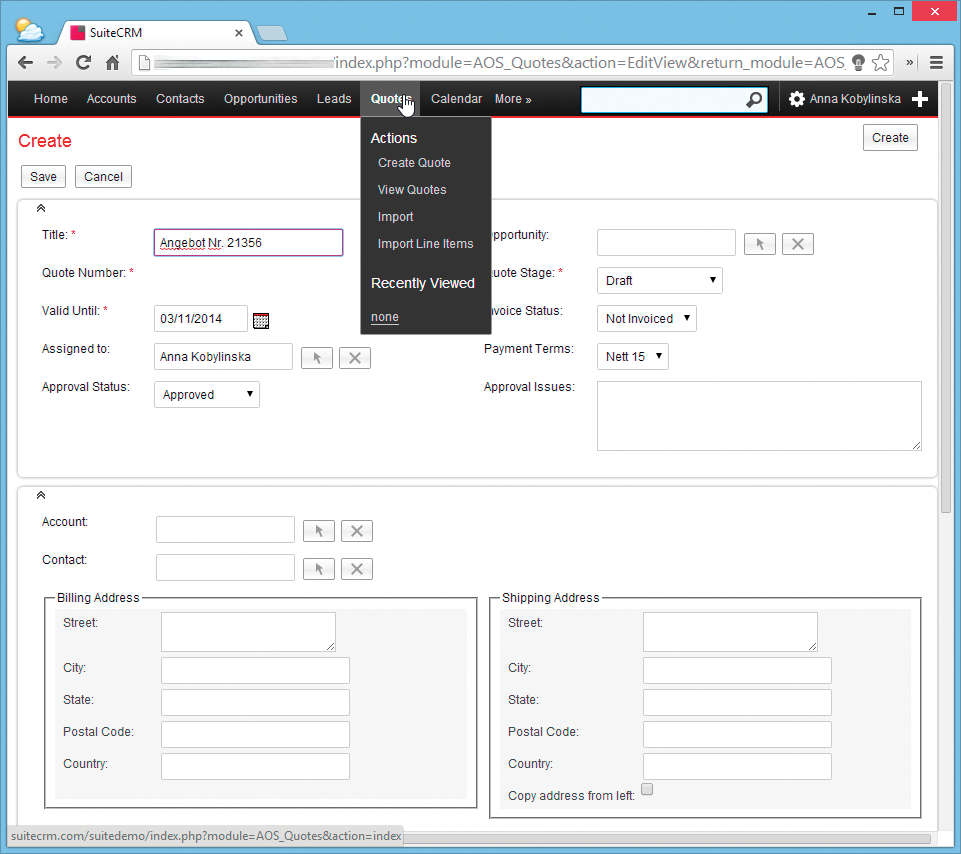The image size is (961, 854).
Task: Select Create Quote from the Actions menu
Action: tap(414, 162)
